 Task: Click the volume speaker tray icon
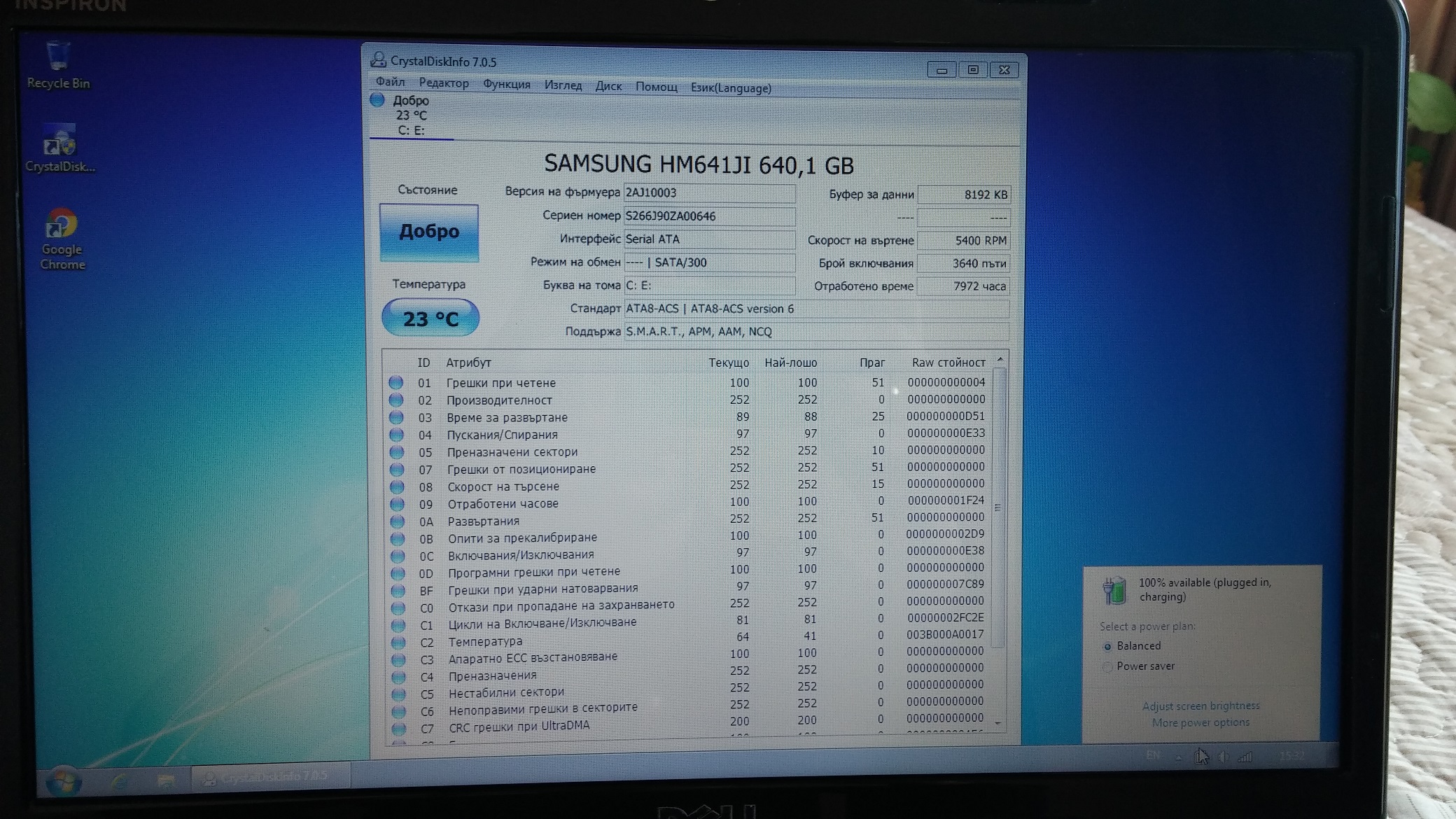click(x=1224, y=757)
